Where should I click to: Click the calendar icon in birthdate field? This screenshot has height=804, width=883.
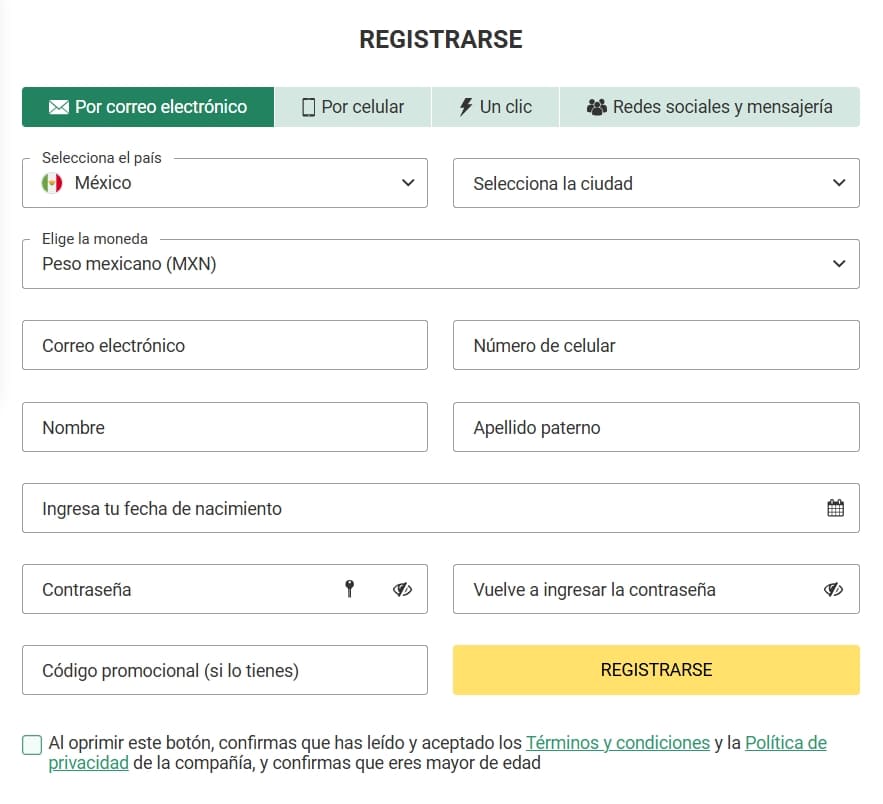[x=835, y=508]
